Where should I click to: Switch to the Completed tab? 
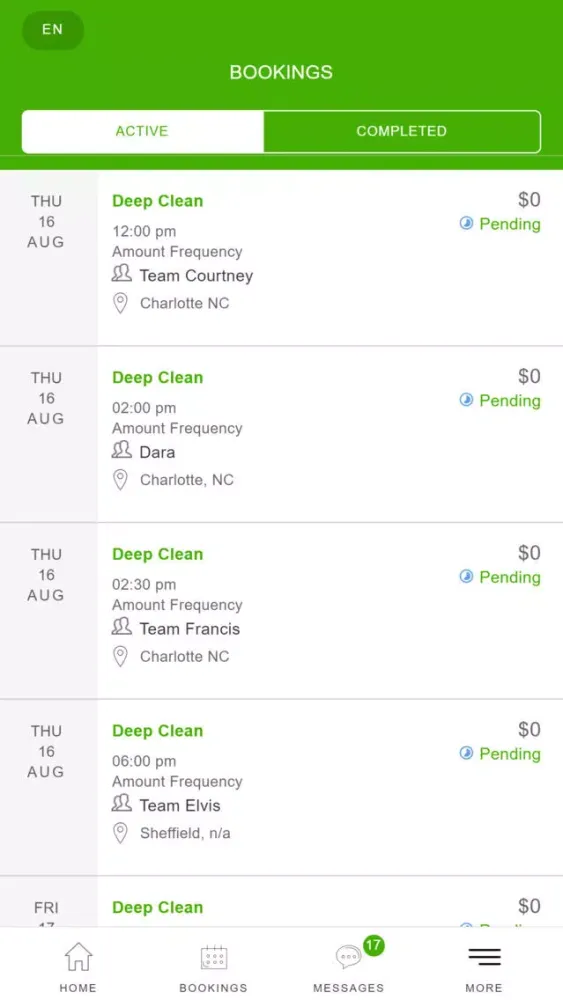point(402,131)
